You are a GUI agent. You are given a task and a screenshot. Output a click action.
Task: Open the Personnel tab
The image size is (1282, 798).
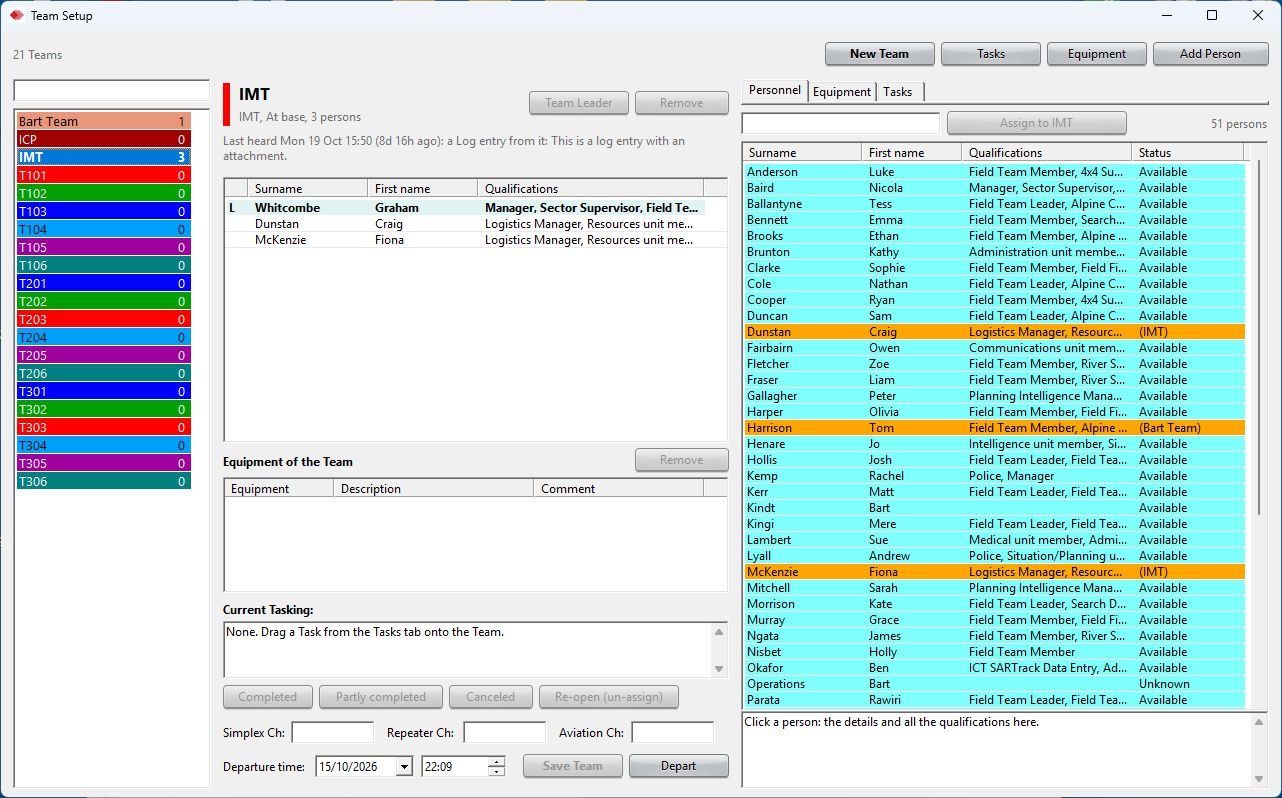coord(775,90)
